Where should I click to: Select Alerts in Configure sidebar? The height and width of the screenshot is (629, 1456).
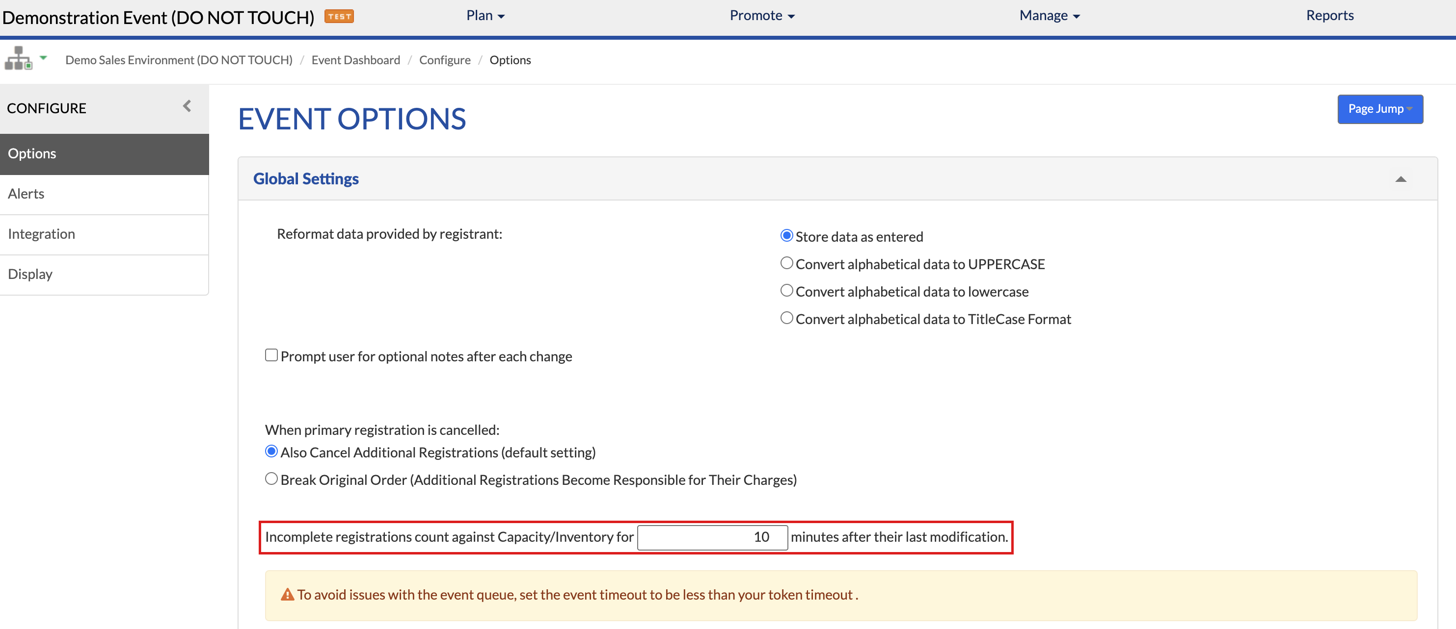104,194
